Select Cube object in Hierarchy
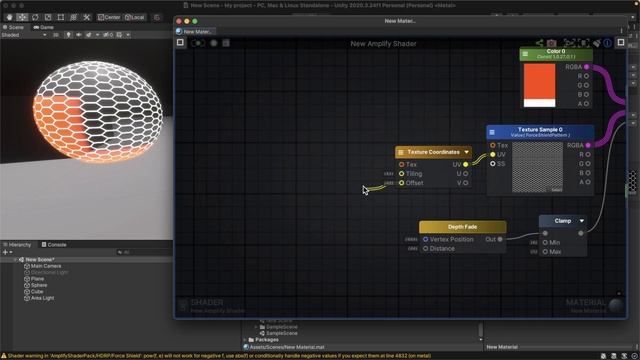This screenshot has height=360, width=640. pos(33,291)
